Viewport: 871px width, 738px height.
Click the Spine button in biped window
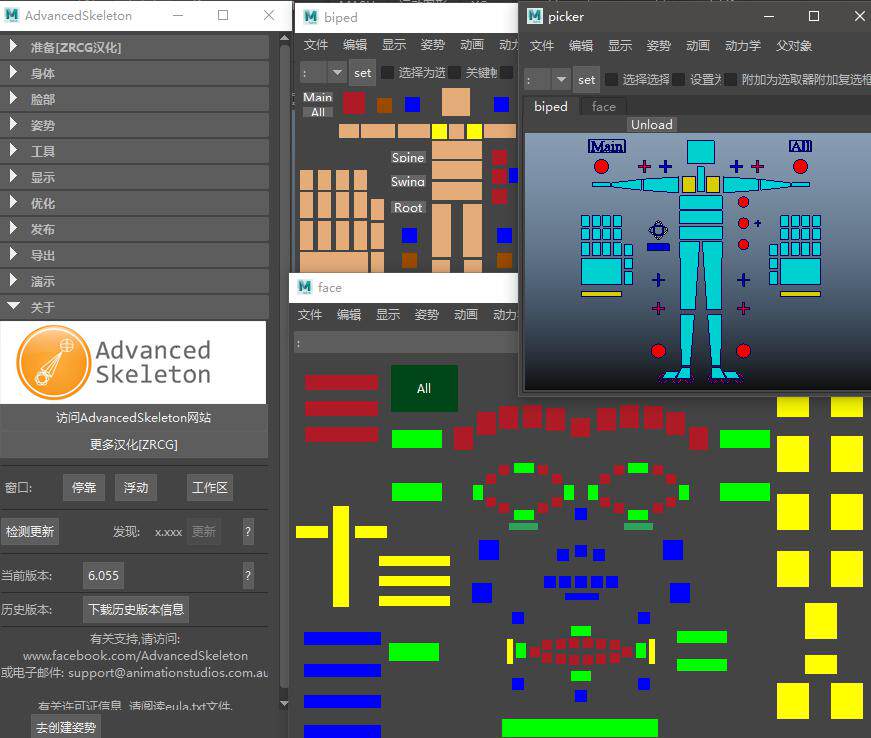(408, 157)
